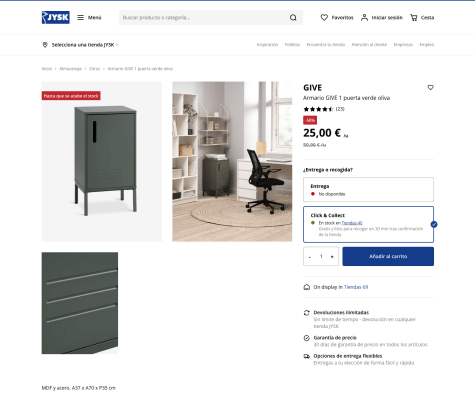Expand Selecciona una tienda JYSK dropdown

point(85,45)
